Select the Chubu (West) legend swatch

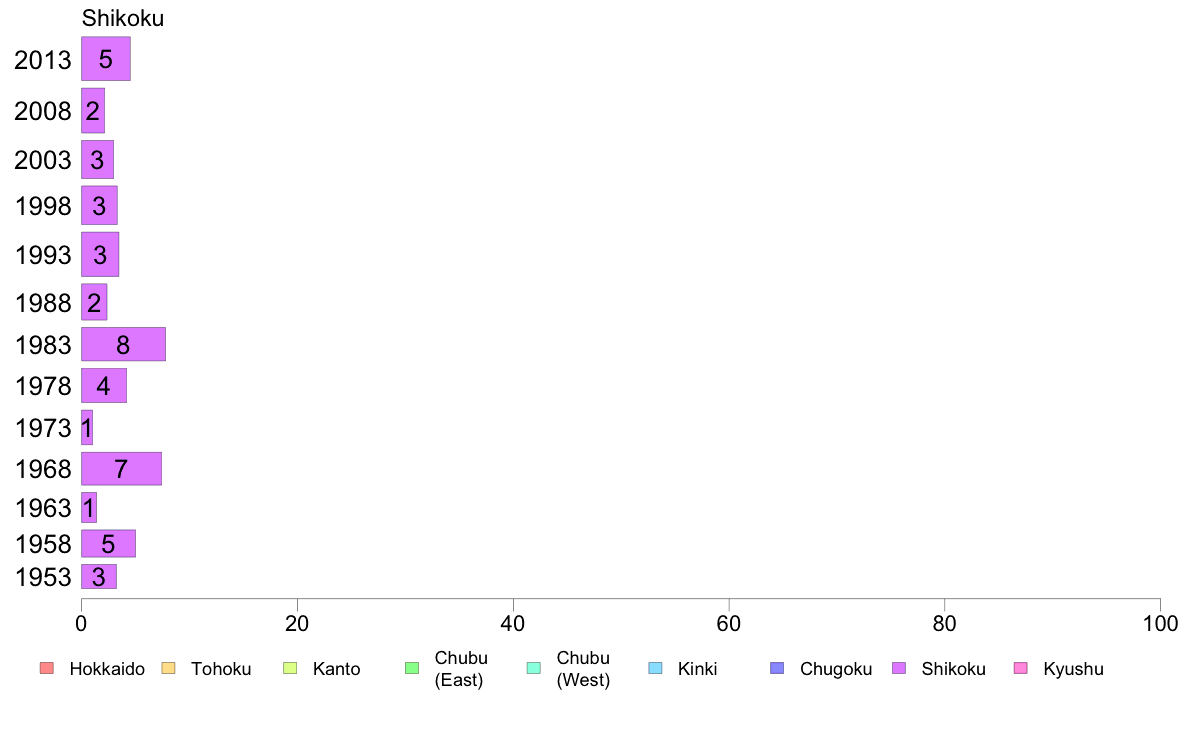tap(533, 668)
